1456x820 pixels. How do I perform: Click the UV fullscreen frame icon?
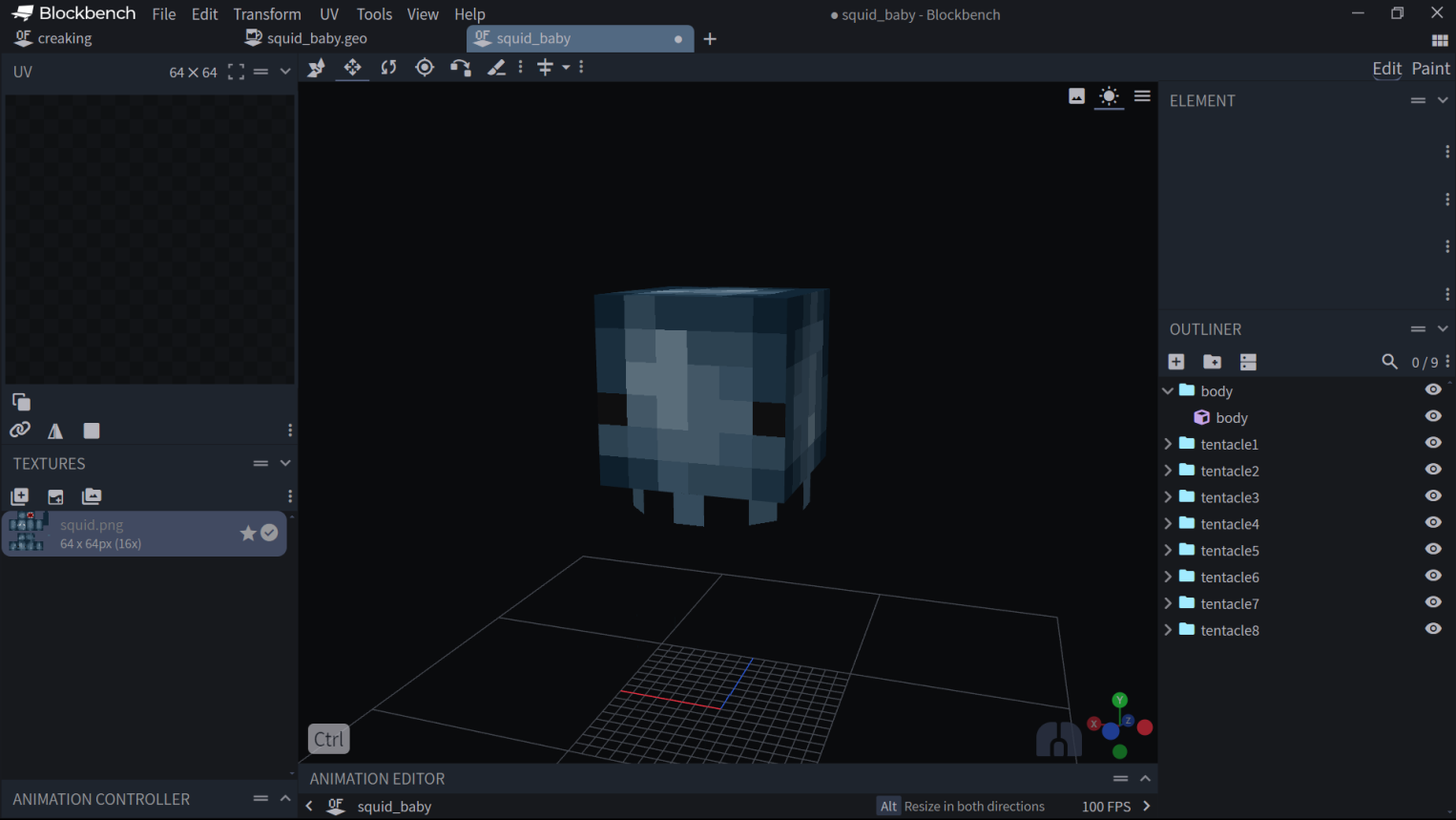pyautogui.click(x=236, y=73)
